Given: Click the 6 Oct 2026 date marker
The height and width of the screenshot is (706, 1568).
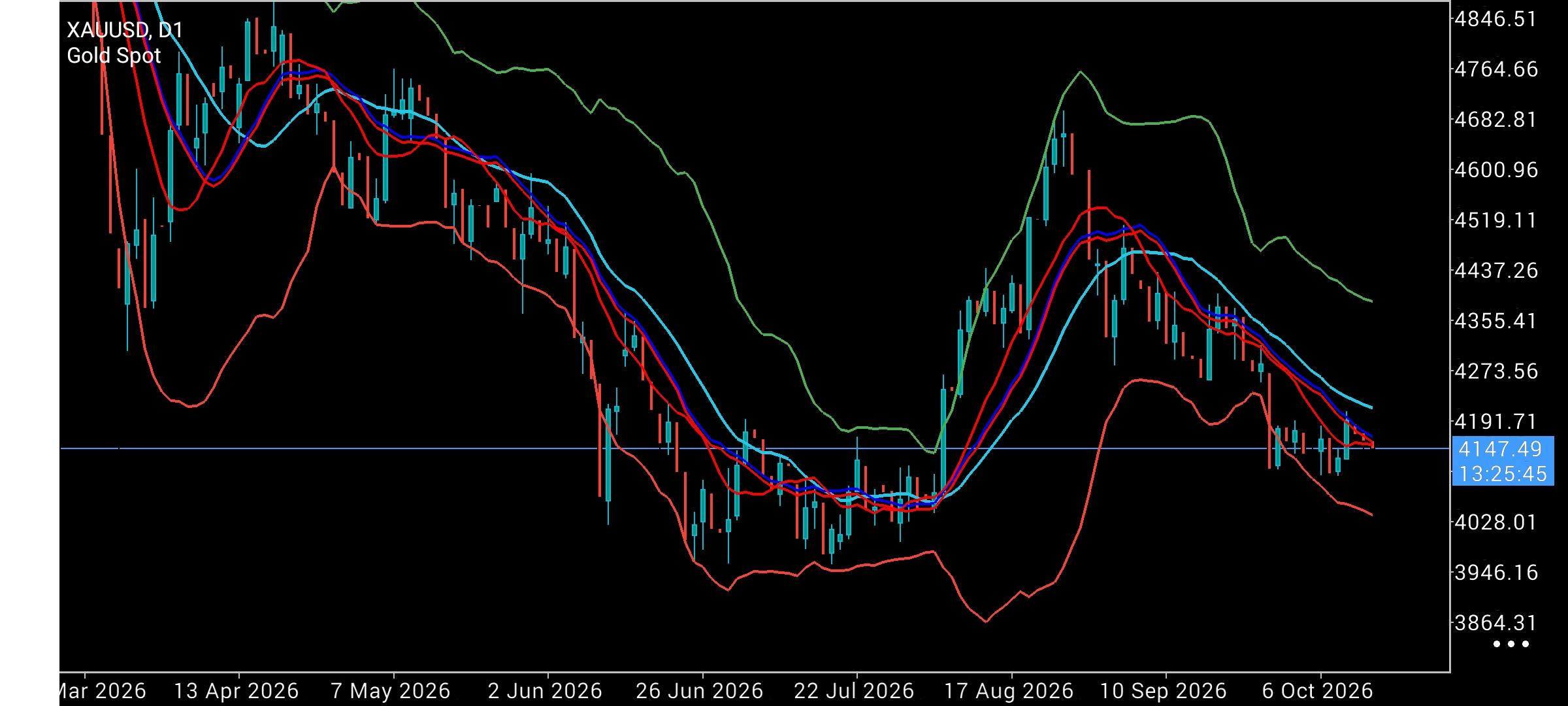Looking at the screenshot, I should click(x=1318, y=691).
